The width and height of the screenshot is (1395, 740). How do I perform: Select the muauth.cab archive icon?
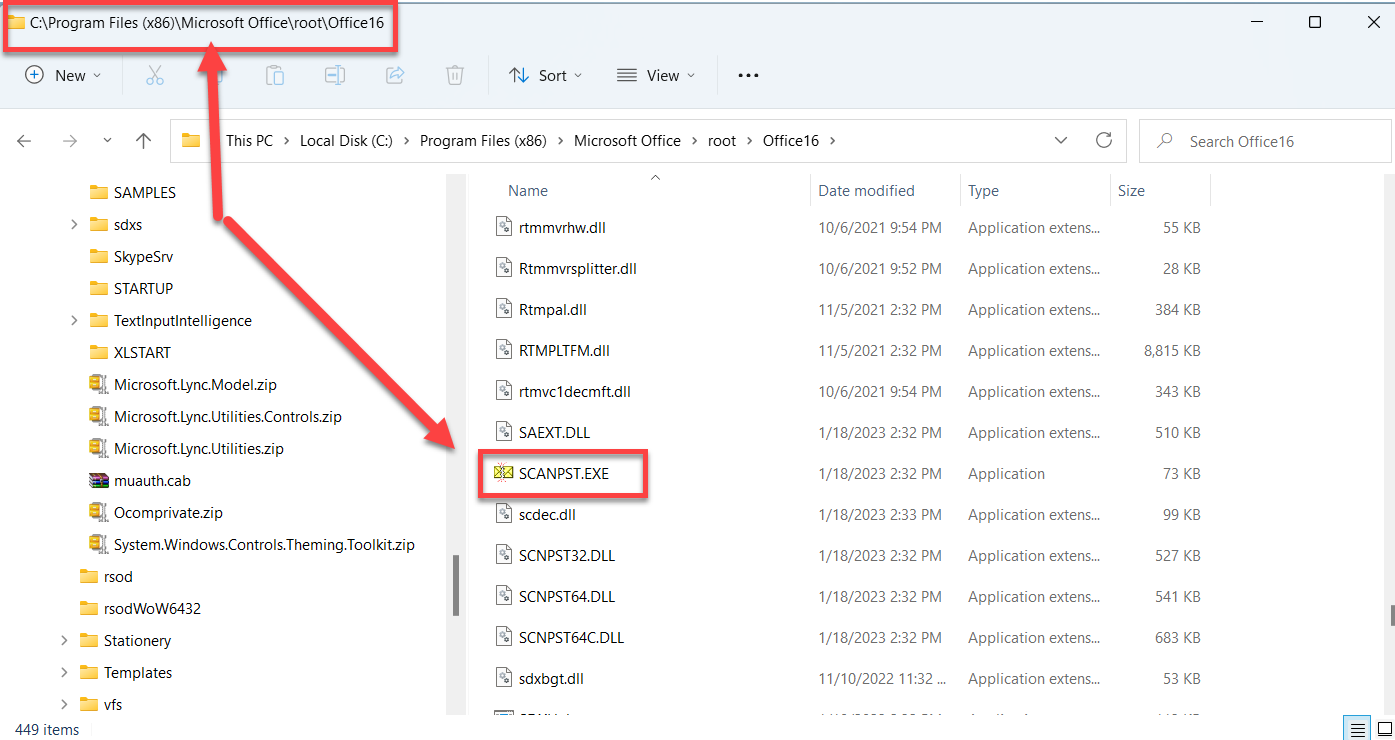pyautogui.click(x=98, y=480)
